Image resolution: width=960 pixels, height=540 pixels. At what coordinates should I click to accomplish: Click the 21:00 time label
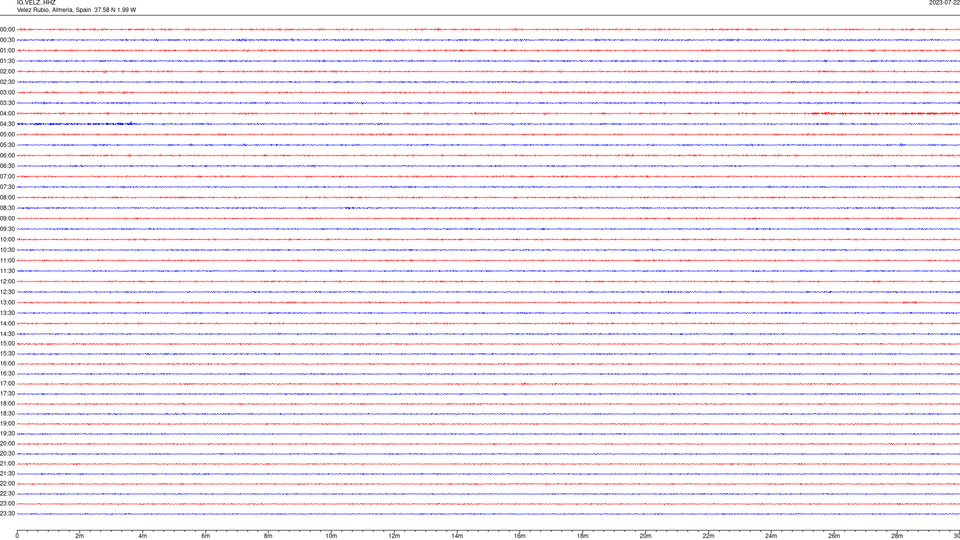tap(7, 463)
